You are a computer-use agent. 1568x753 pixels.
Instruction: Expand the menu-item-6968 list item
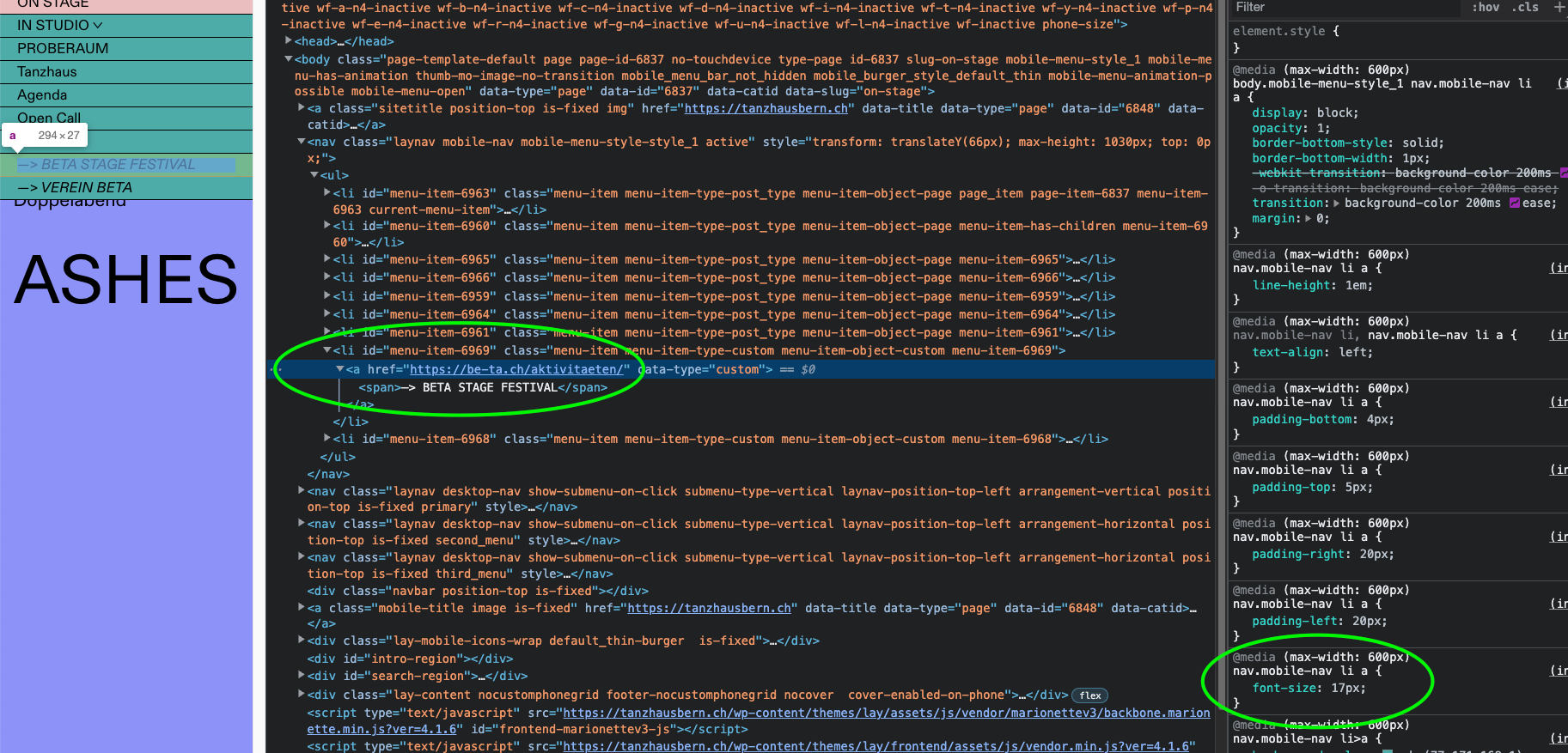[x=327, y=439]
